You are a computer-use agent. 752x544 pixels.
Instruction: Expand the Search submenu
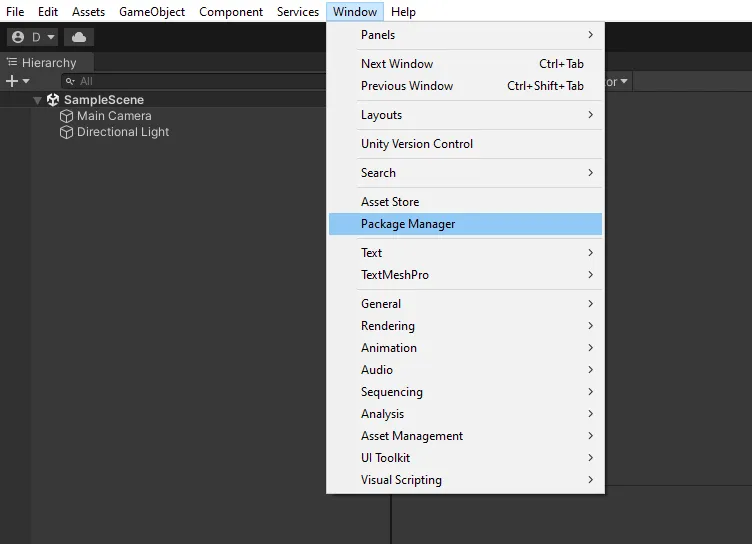pos(465,173)
